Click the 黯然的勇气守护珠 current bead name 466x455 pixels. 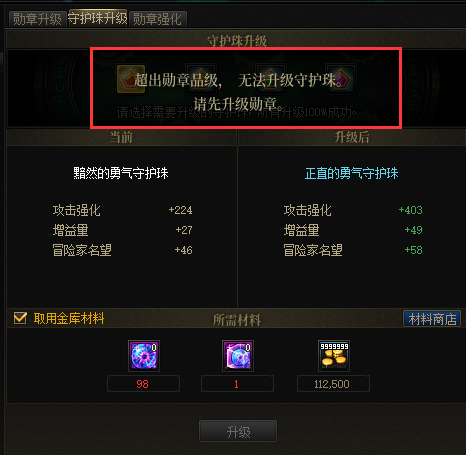pos(121,173)
